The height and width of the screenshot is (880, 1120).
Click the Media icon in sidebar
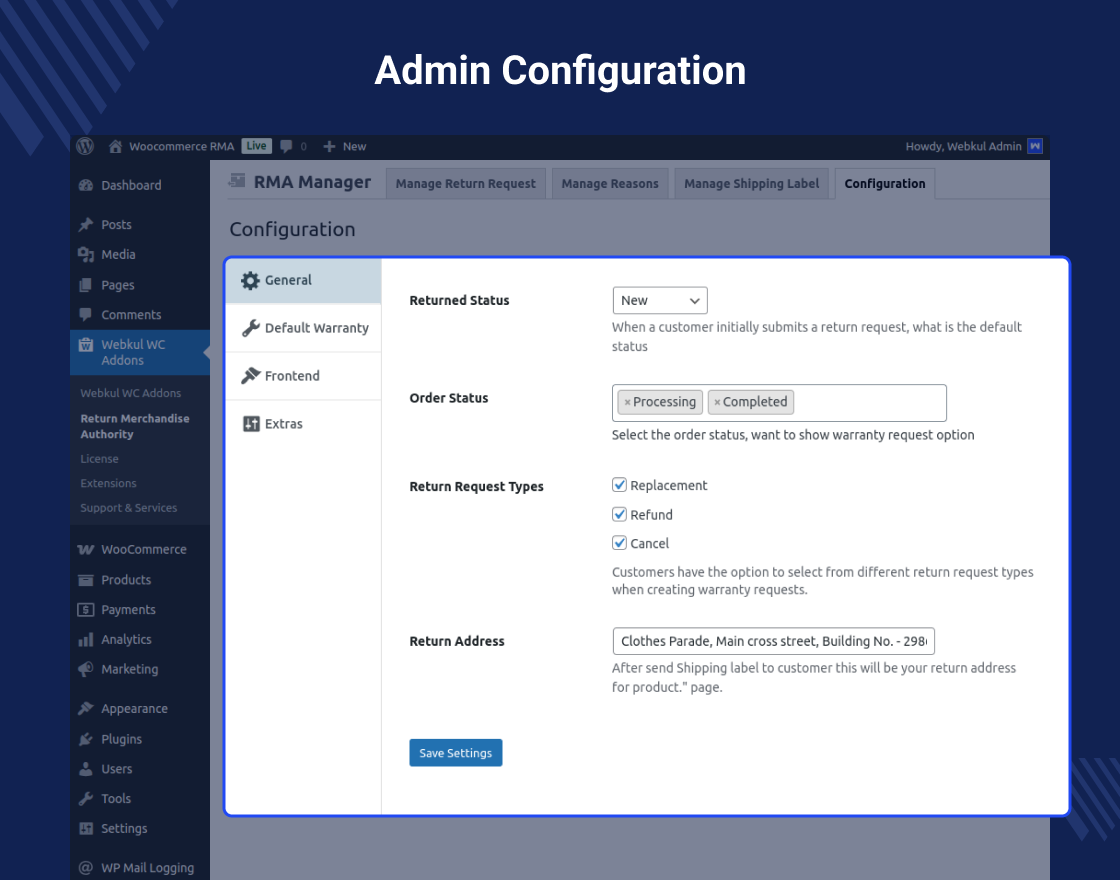click(x=86, y=255)
